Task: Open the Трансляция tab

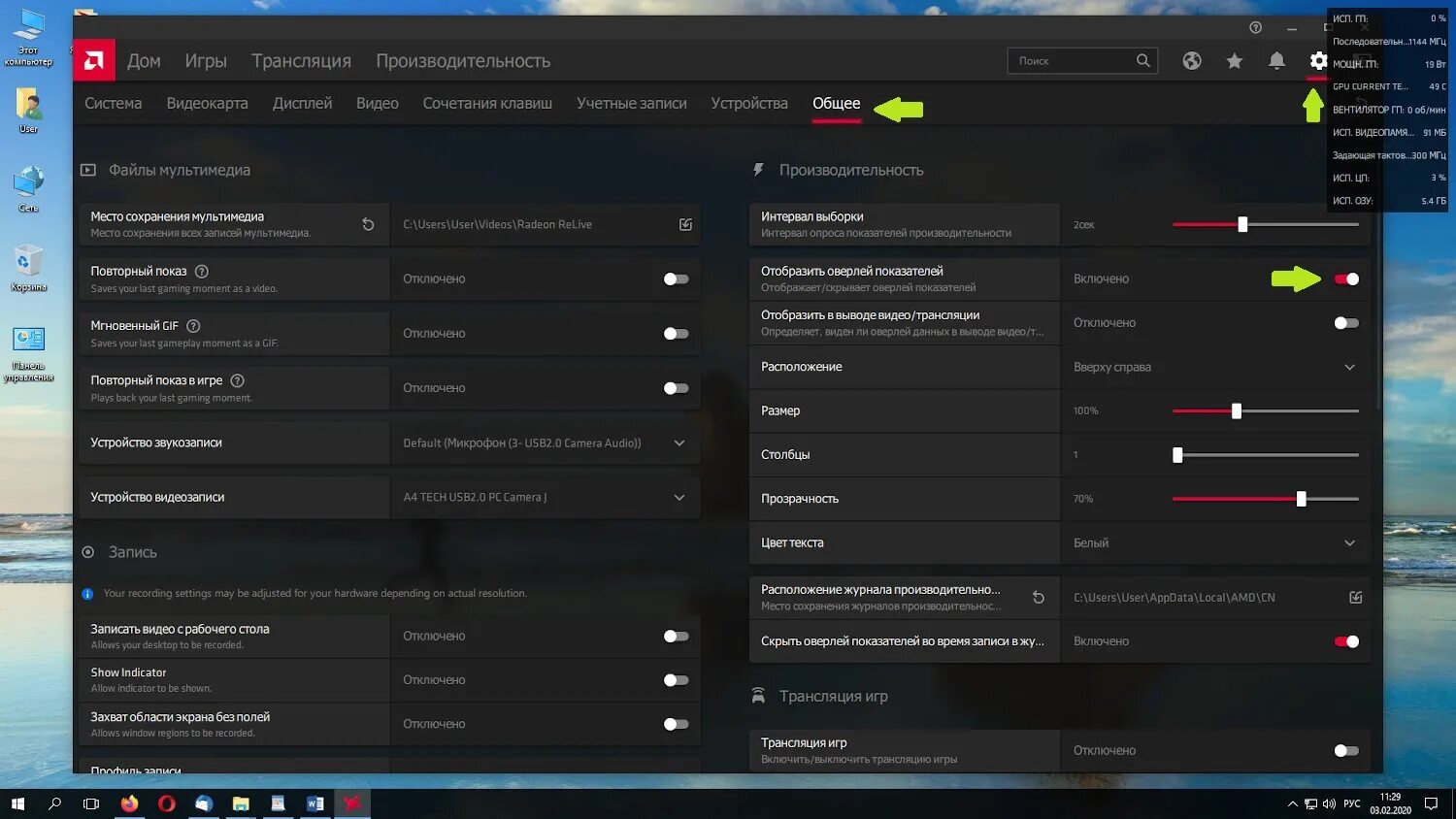Action: pos(302,61)
